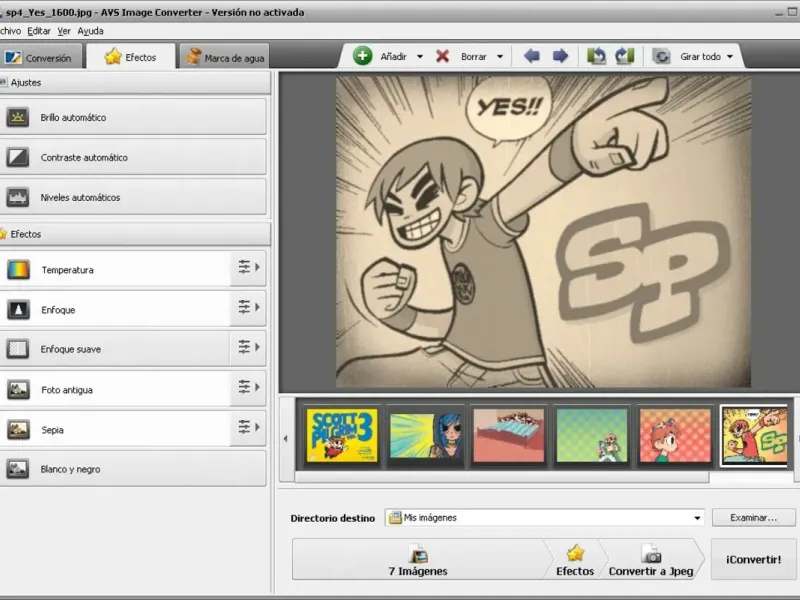Image resolution: width=800 pixels, height=600 pixels.
Task: Open the Directorio destino combo box
Action: (x=544, y=517)
